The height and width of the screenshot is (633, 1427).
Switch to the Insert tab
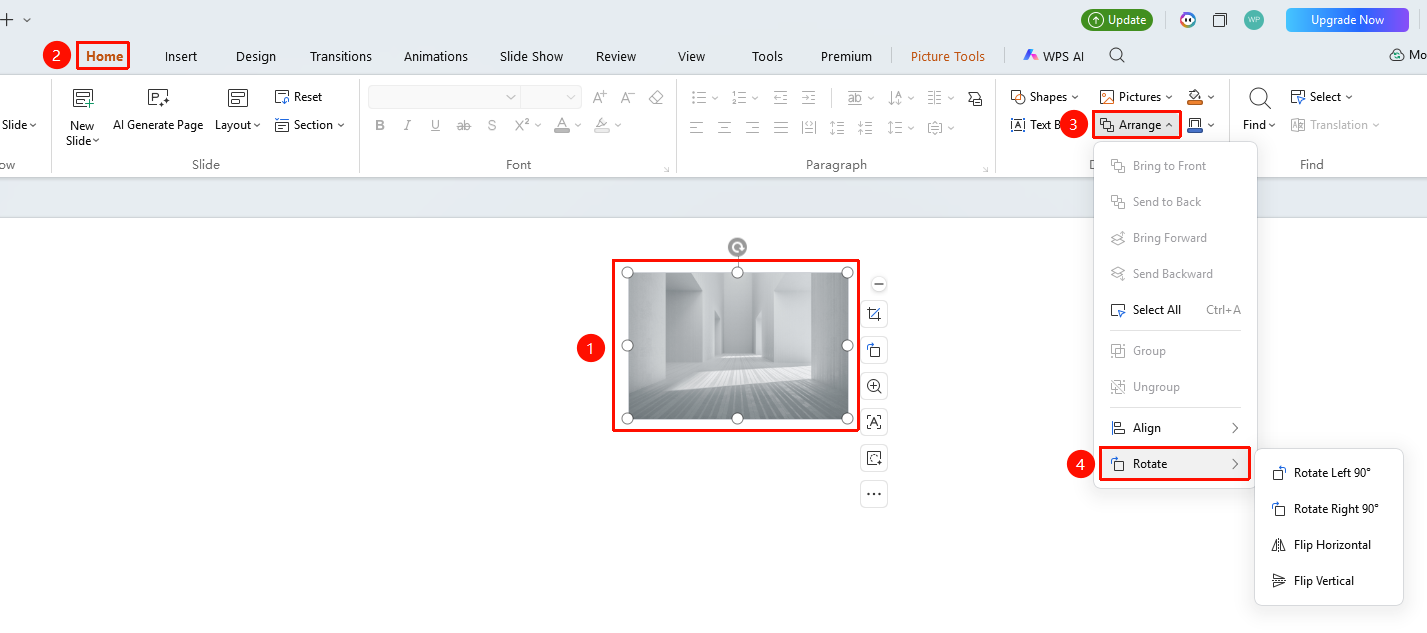click(x=181, y=56)
